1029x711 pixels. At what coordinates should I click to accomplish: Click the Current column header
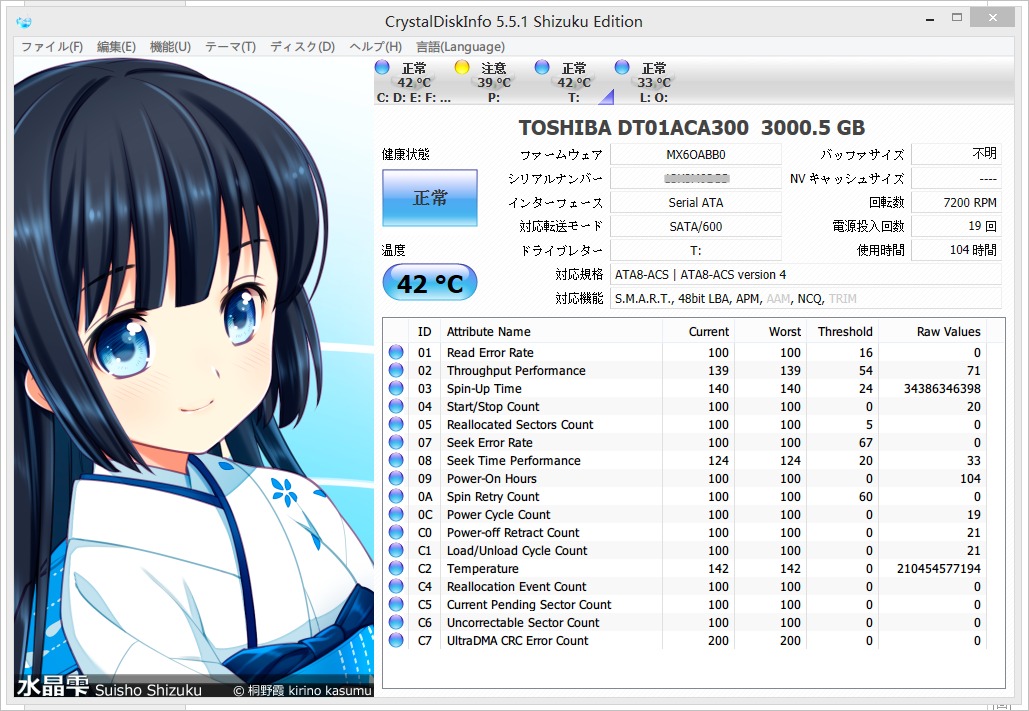tap(699, 332)
